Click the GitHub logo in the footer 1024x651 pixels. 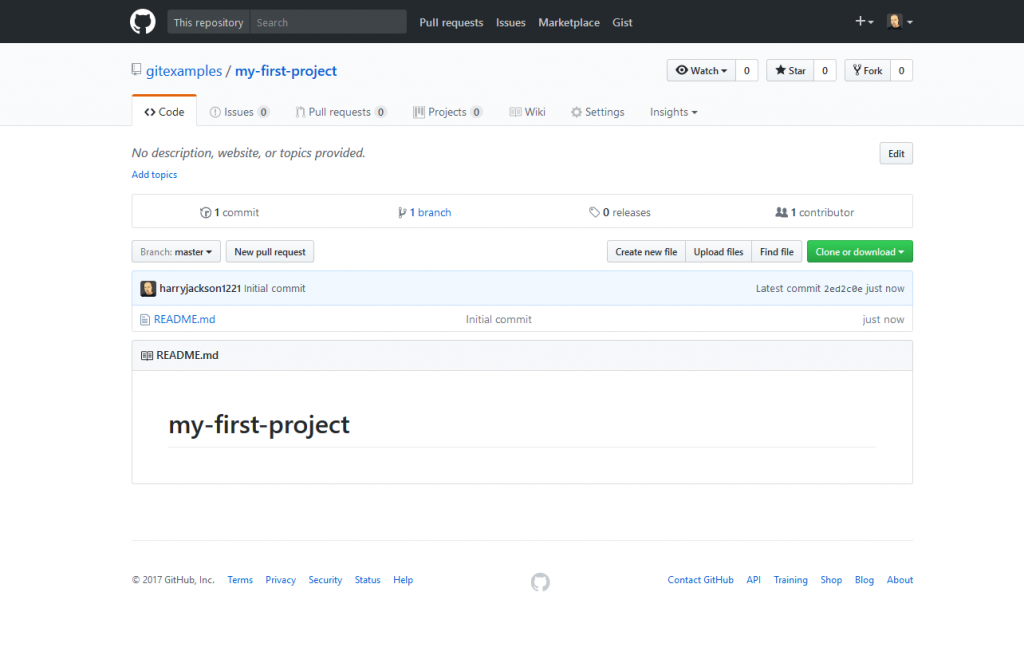click(x=540, y=581)
